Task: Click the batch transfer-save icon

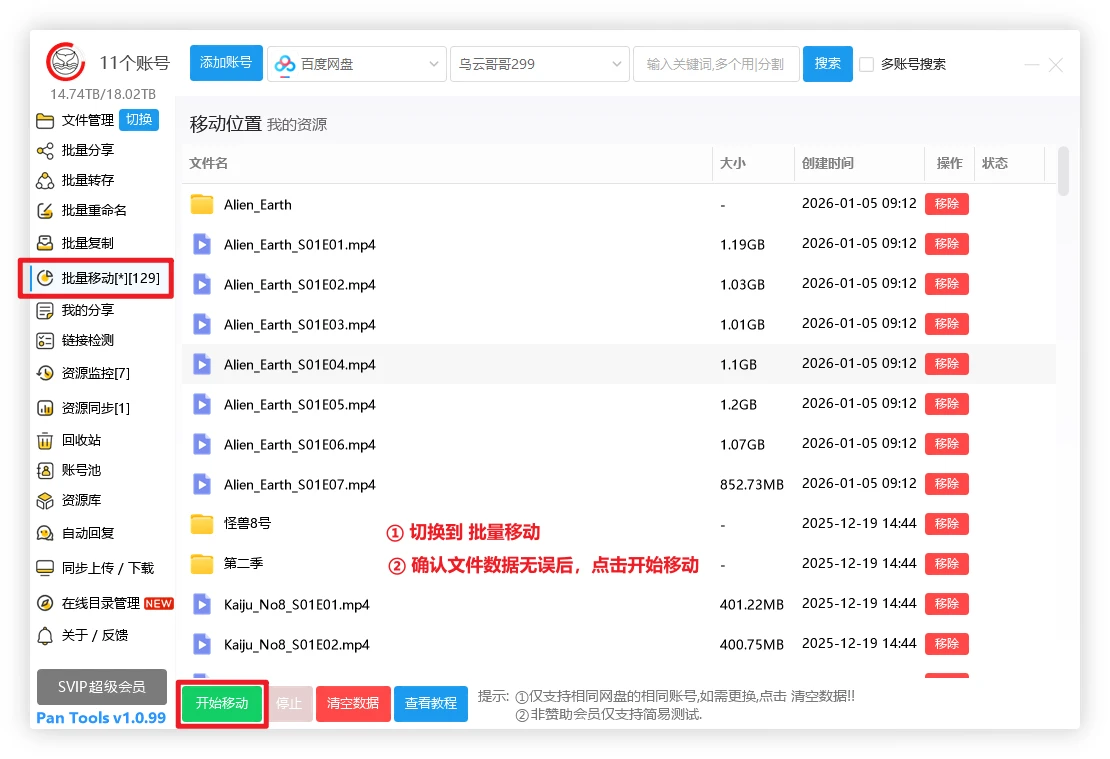Action: tap(44, 181)
